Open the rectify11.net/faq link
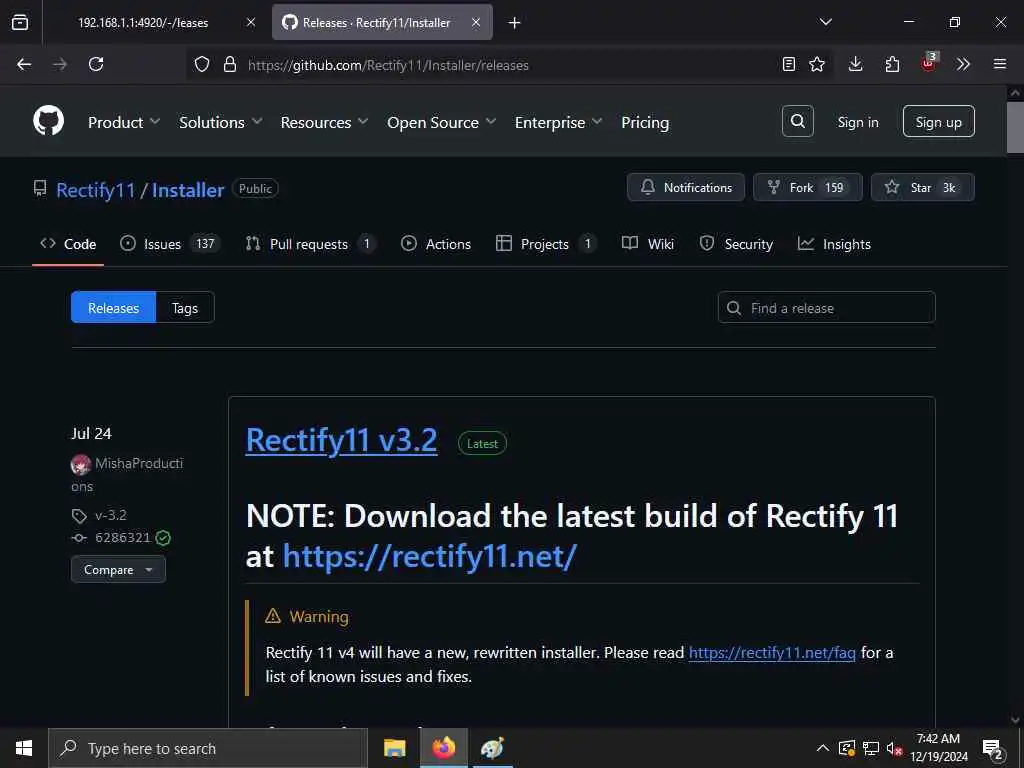Screen dimensions: 1024x768 772,652
